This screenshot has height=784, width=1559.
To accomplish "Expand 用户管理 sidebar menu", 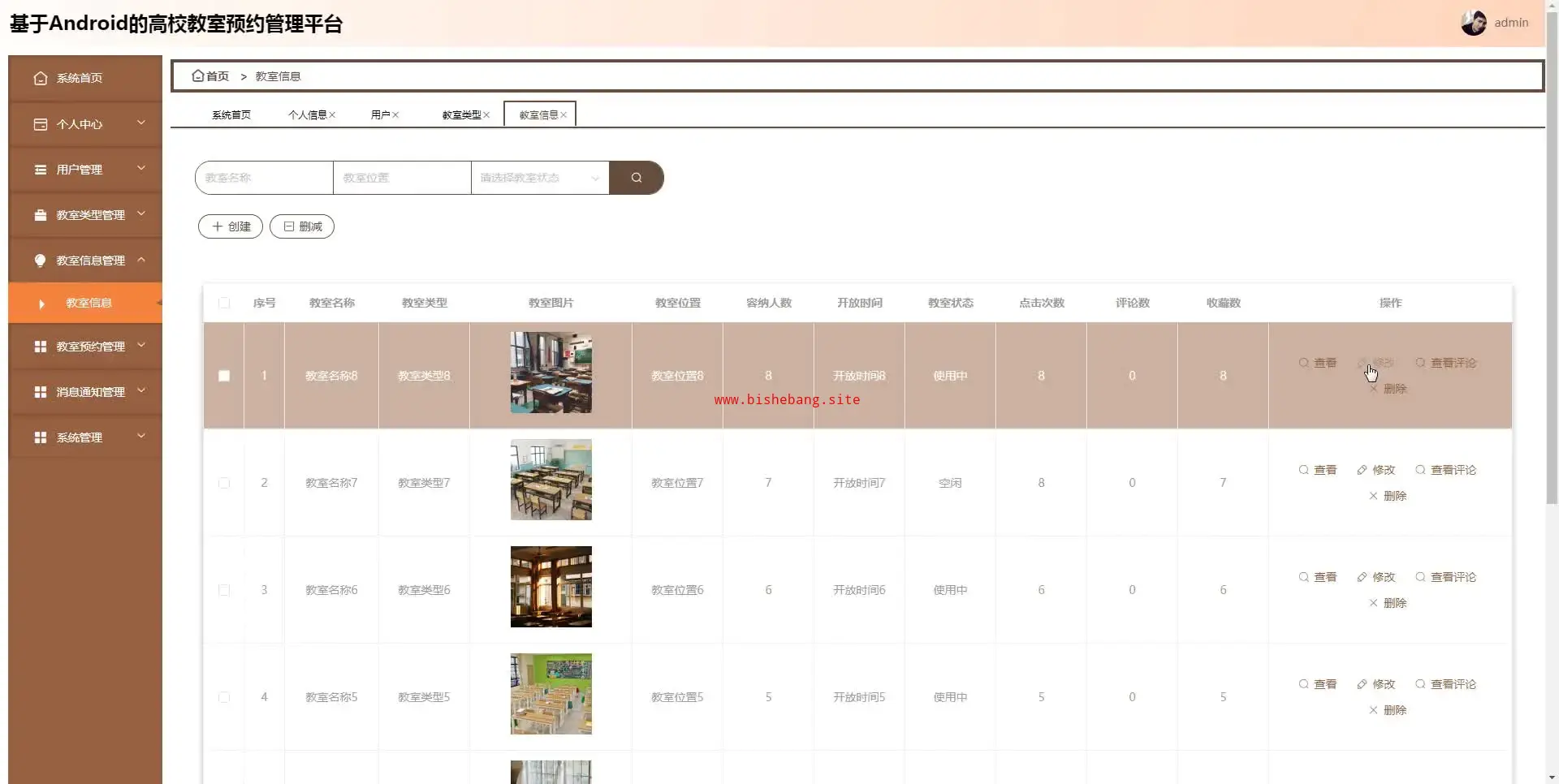I will [85, 170].
